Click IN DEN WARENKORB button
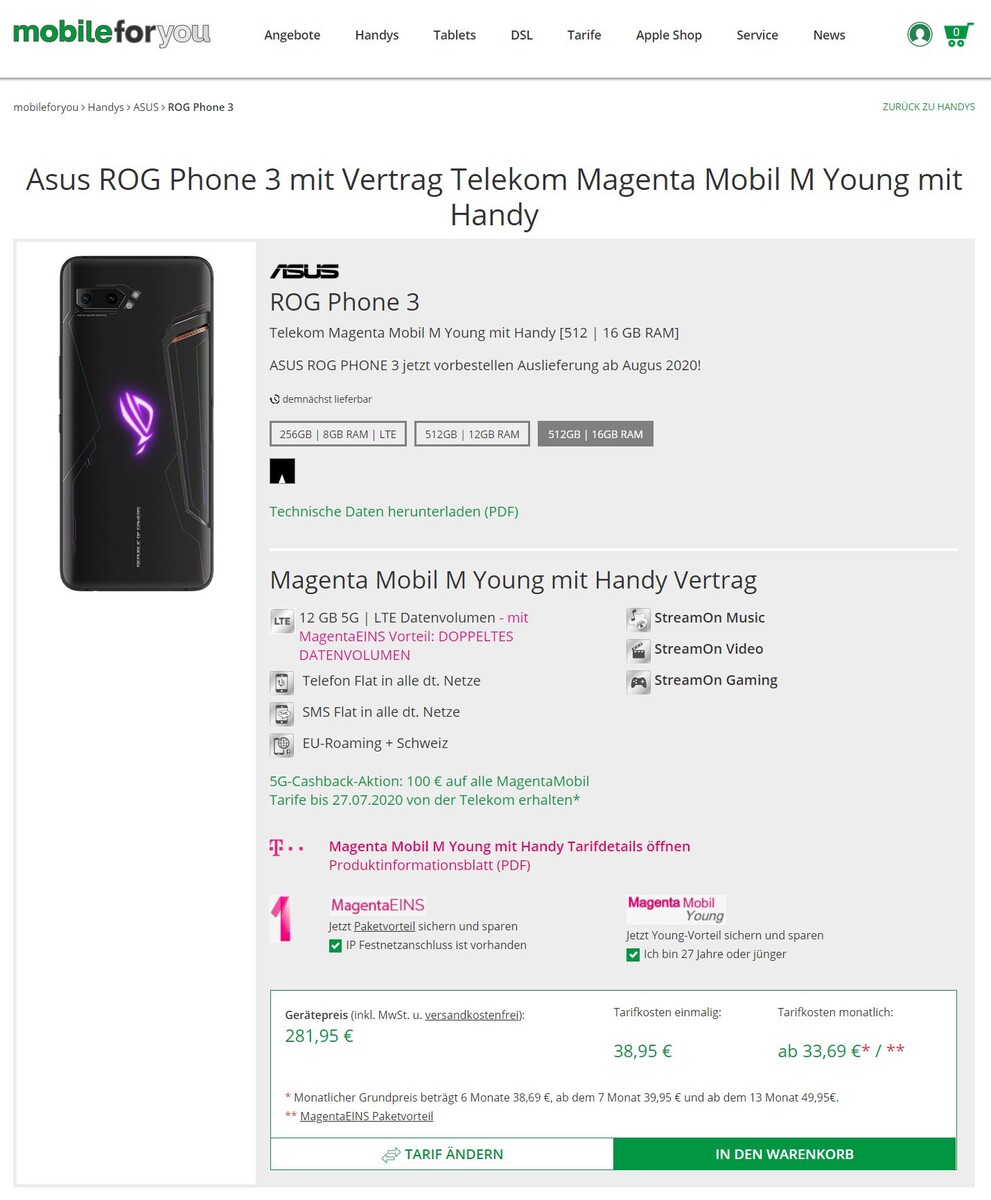This screenshot has height=1200, width=991. tap(784, 1154)
